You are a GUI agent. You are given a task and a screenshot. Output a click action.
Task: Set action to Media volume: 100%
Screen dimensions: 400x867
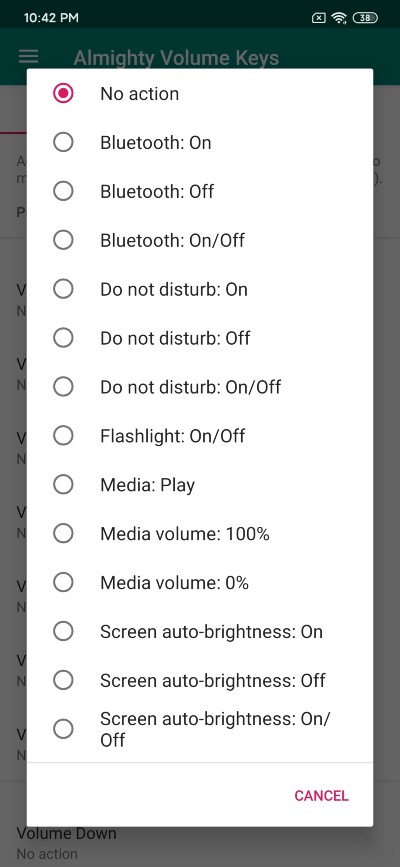[200, 534]
